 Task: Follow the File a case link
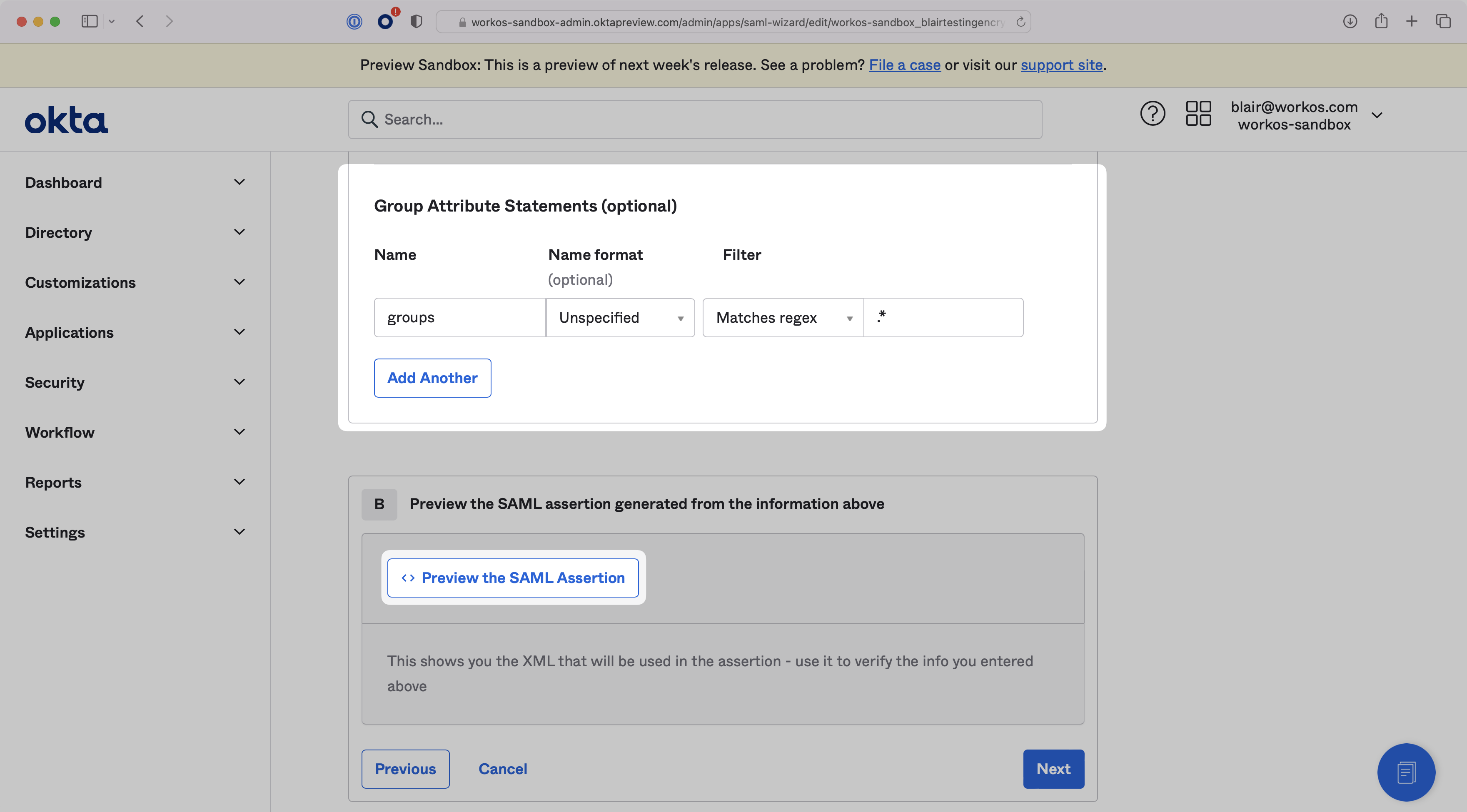point(904,65)
